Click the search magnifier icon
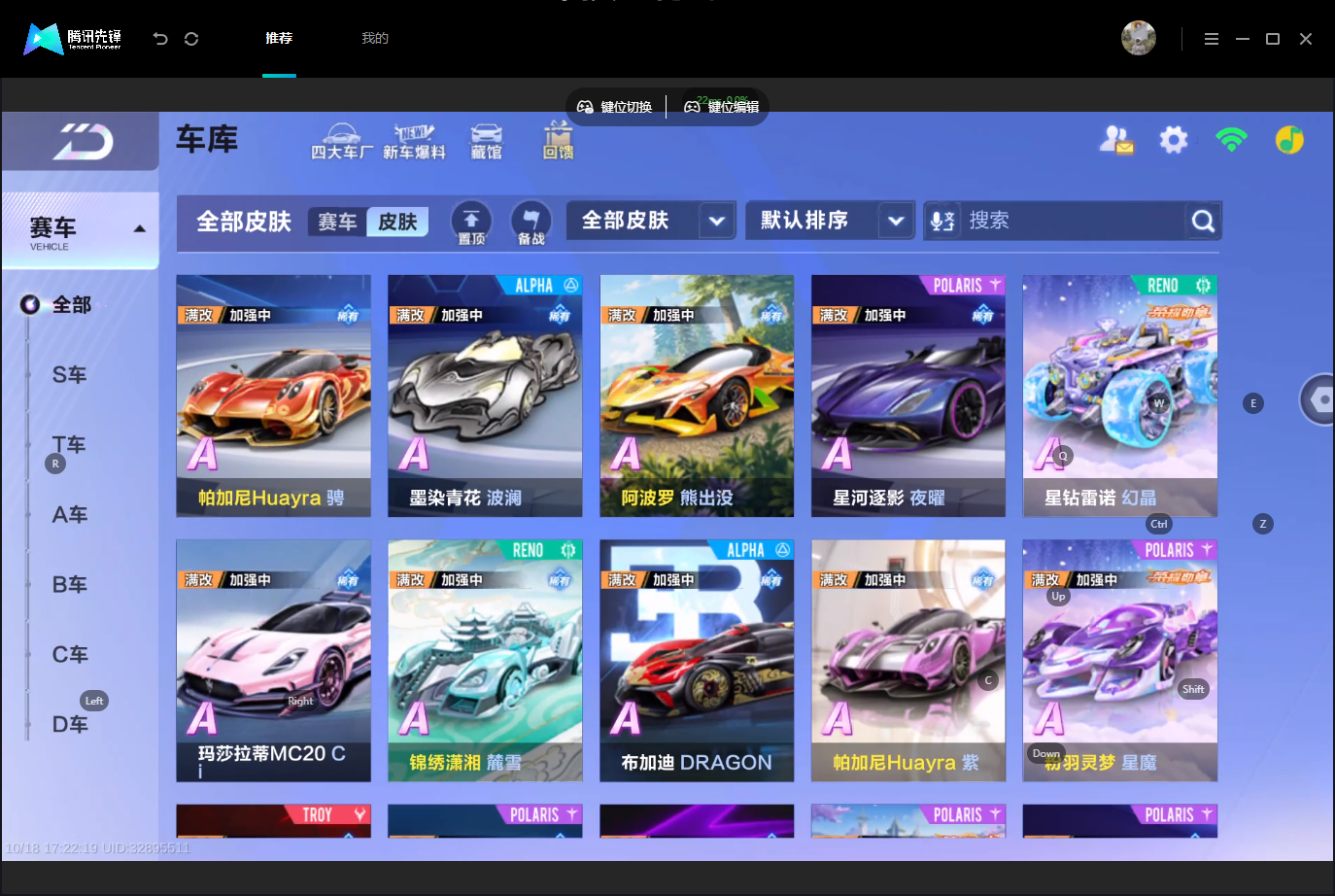Viewport: 1335px width, 896px height. click(x=1203, y=222)
